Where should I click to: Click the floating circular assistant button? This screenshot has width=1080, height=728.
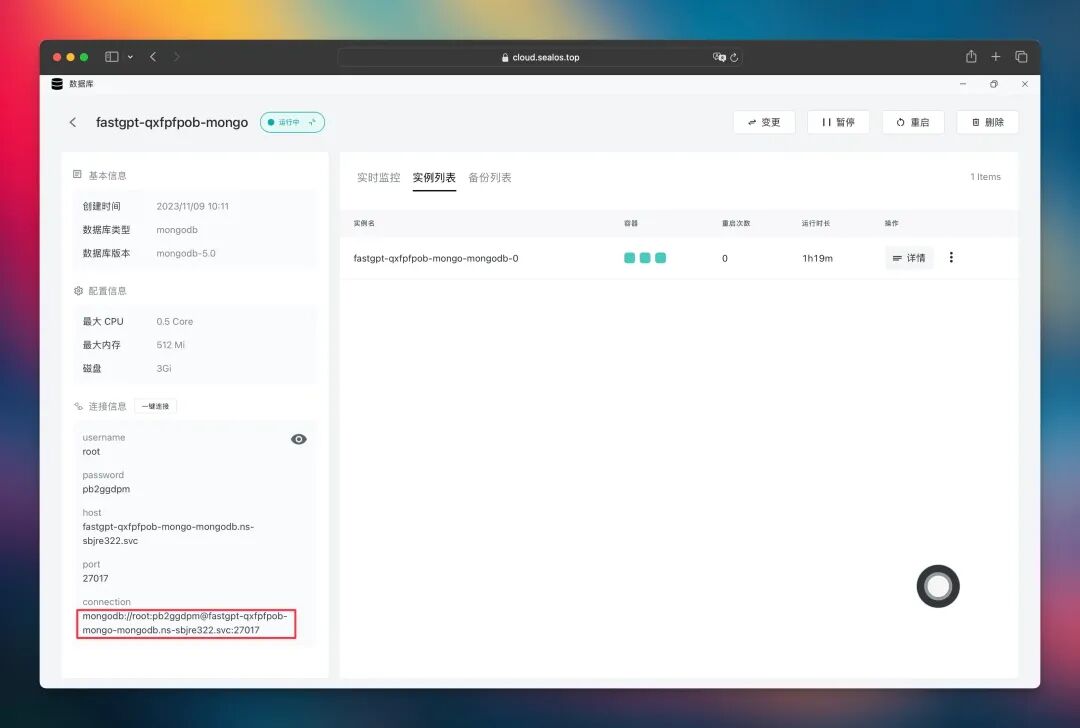937,586
